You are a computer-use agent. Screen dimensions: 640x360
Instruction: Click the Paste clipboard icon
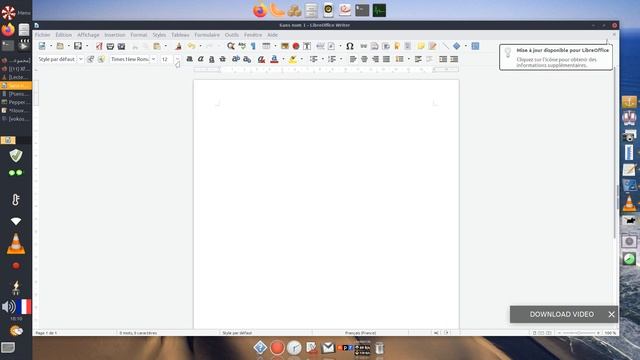[x=157, y=46]
